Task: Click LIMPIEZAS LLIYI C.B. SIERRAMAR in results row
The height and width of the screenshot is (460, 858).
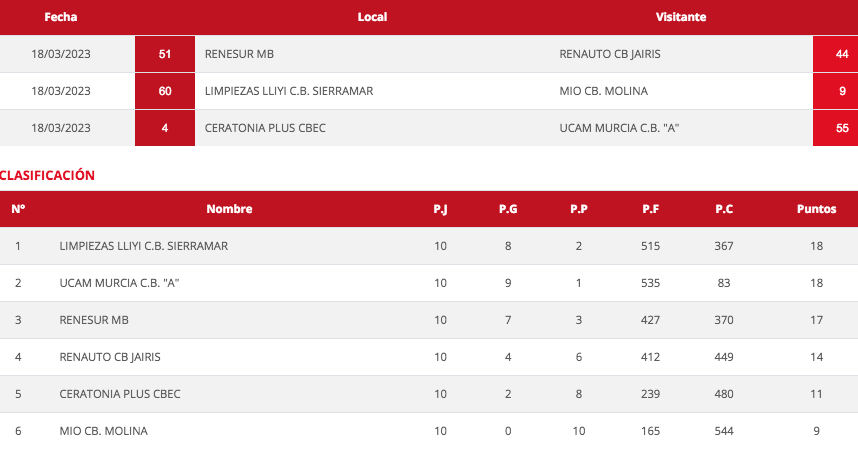Action: (x=288, y=91)
